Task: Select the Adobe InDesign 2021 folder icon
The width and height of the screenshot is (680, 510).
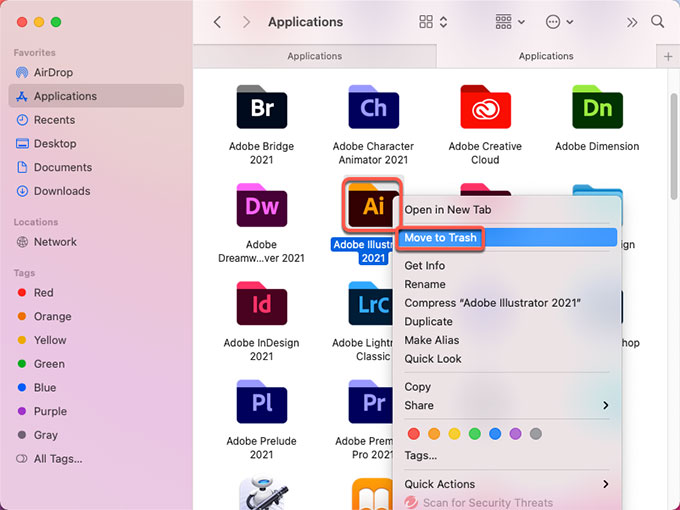Action: (262, 304)
